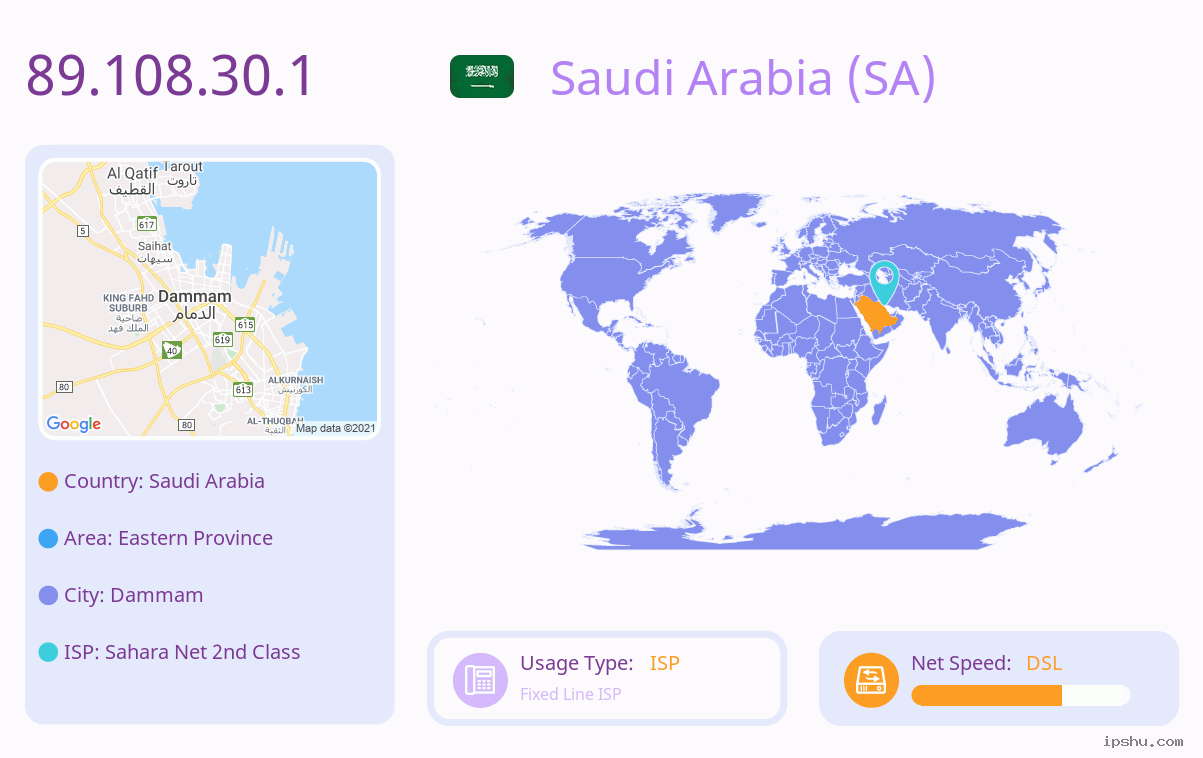Click the orange net speed drive icon

point(871,680)
